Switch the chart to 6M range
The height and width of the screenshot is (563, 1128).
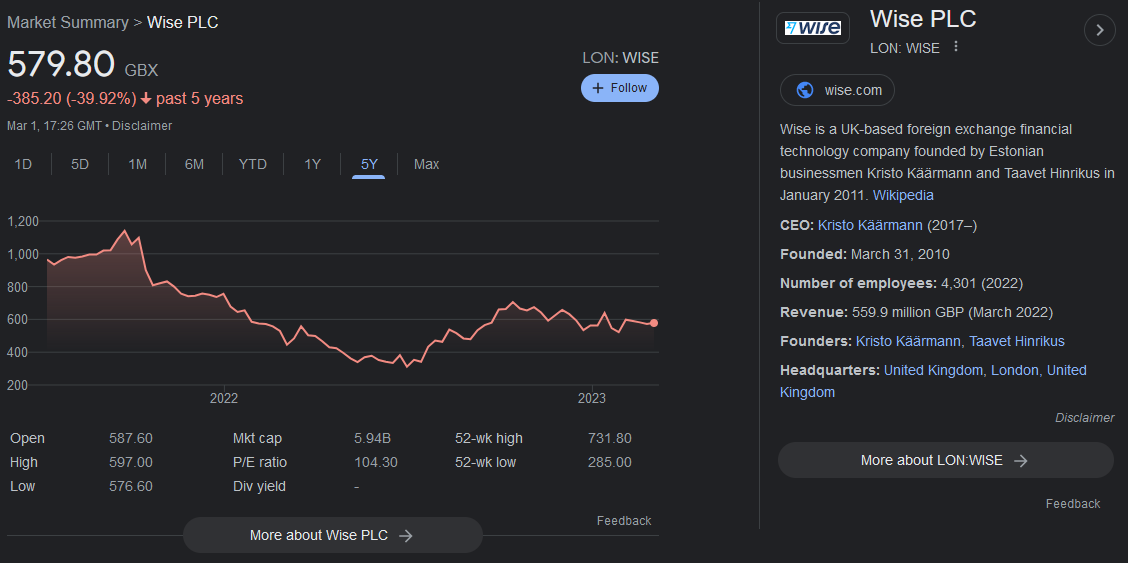[x=194, y=164]
